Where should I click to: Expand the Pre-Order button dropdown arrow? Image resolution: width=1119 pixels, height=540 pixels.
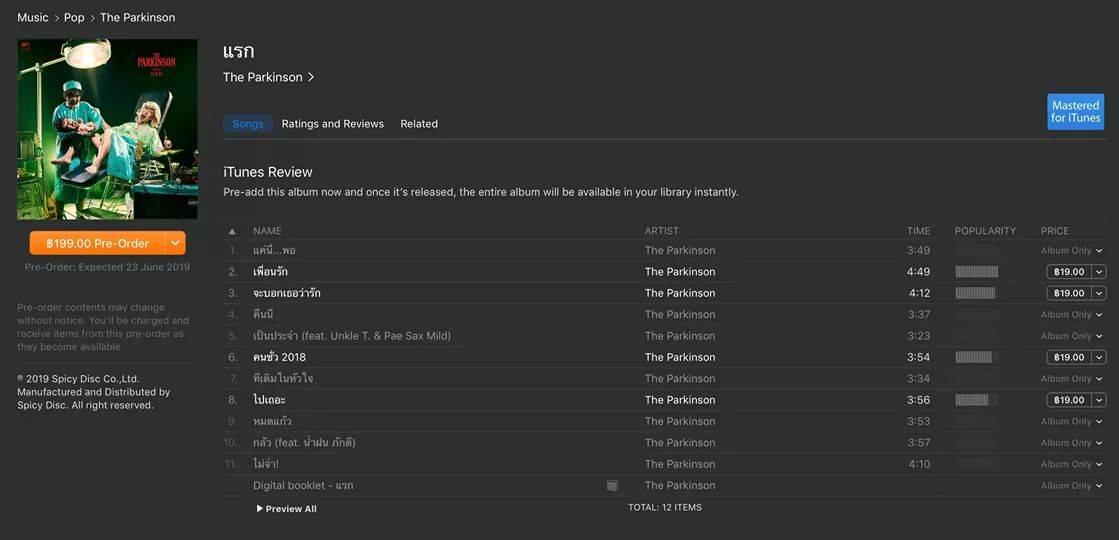coord(176,243)
